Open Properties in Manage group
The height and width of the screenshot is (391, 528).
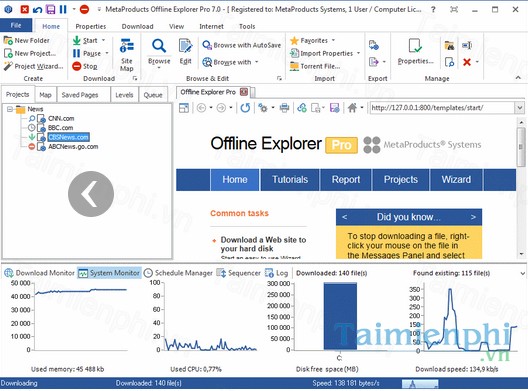pos(416,51)
